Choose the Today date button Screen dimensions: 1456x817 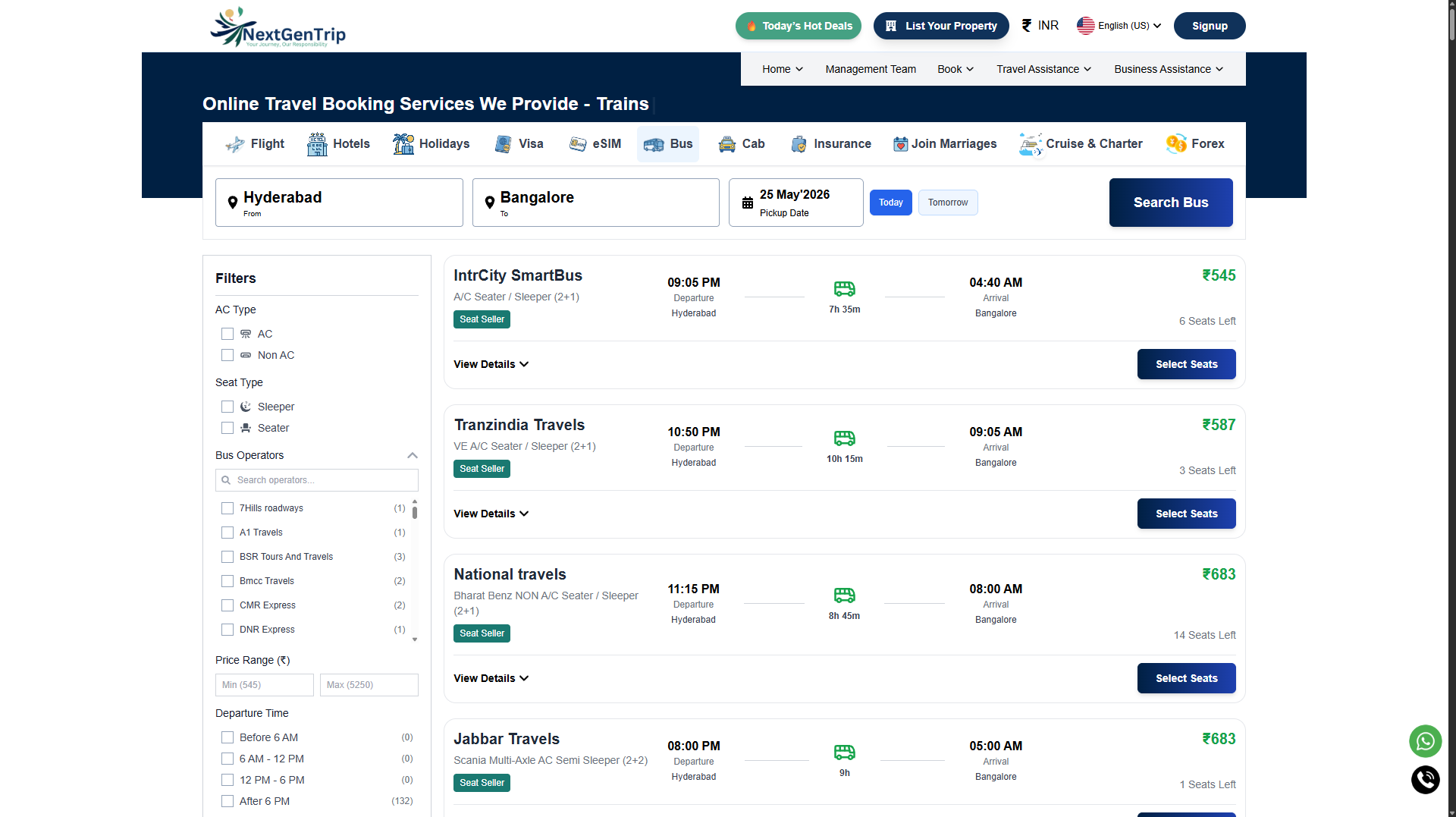pos(891,203)
